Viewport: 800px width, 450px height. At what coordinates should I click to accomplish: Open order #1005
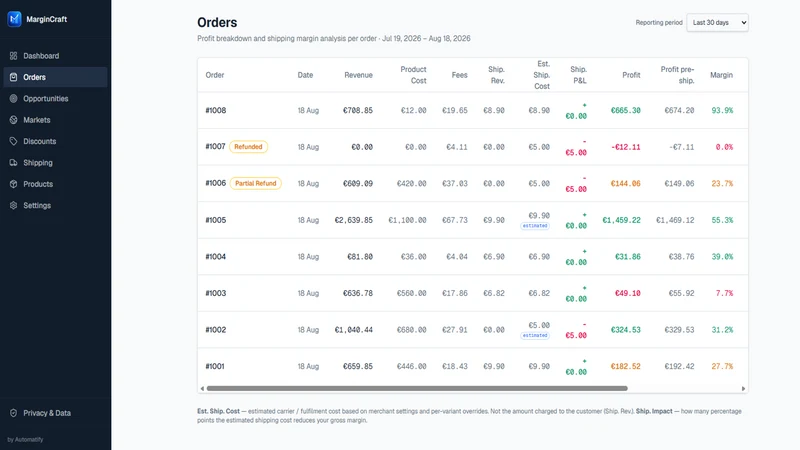[x=216, y=220]
